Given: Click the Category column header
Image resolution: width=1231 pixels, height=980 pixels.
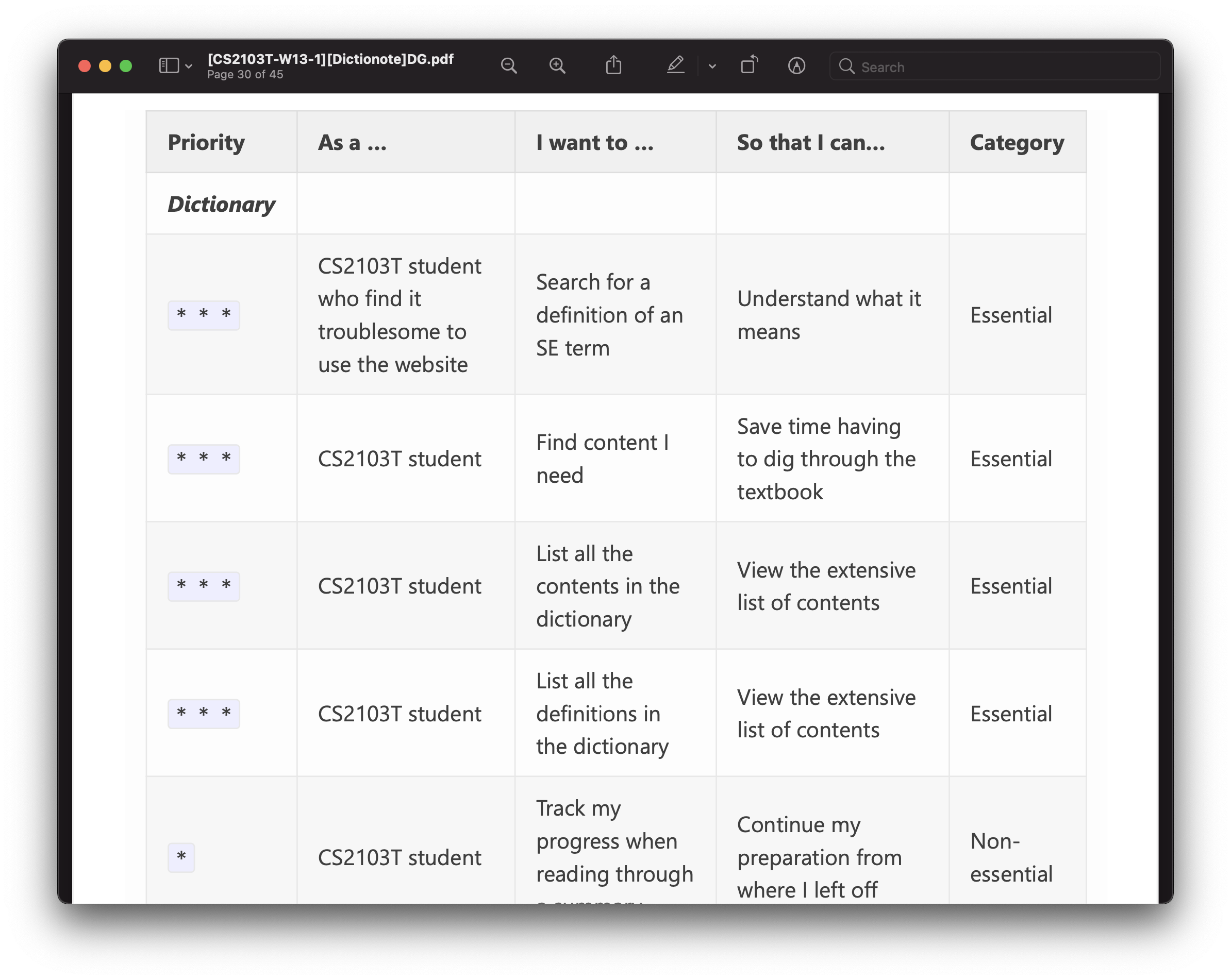Looking at the screenshot, I should 1017,142.
